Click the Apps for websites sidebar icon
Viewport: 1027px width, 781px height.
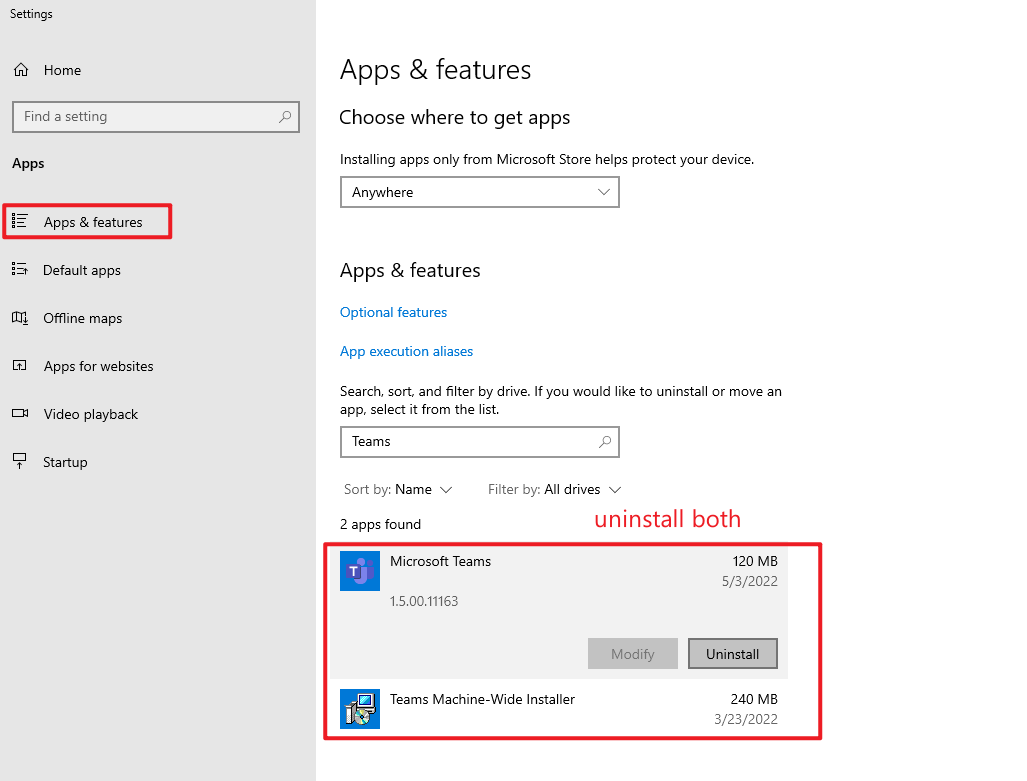(x=20, y=366)
